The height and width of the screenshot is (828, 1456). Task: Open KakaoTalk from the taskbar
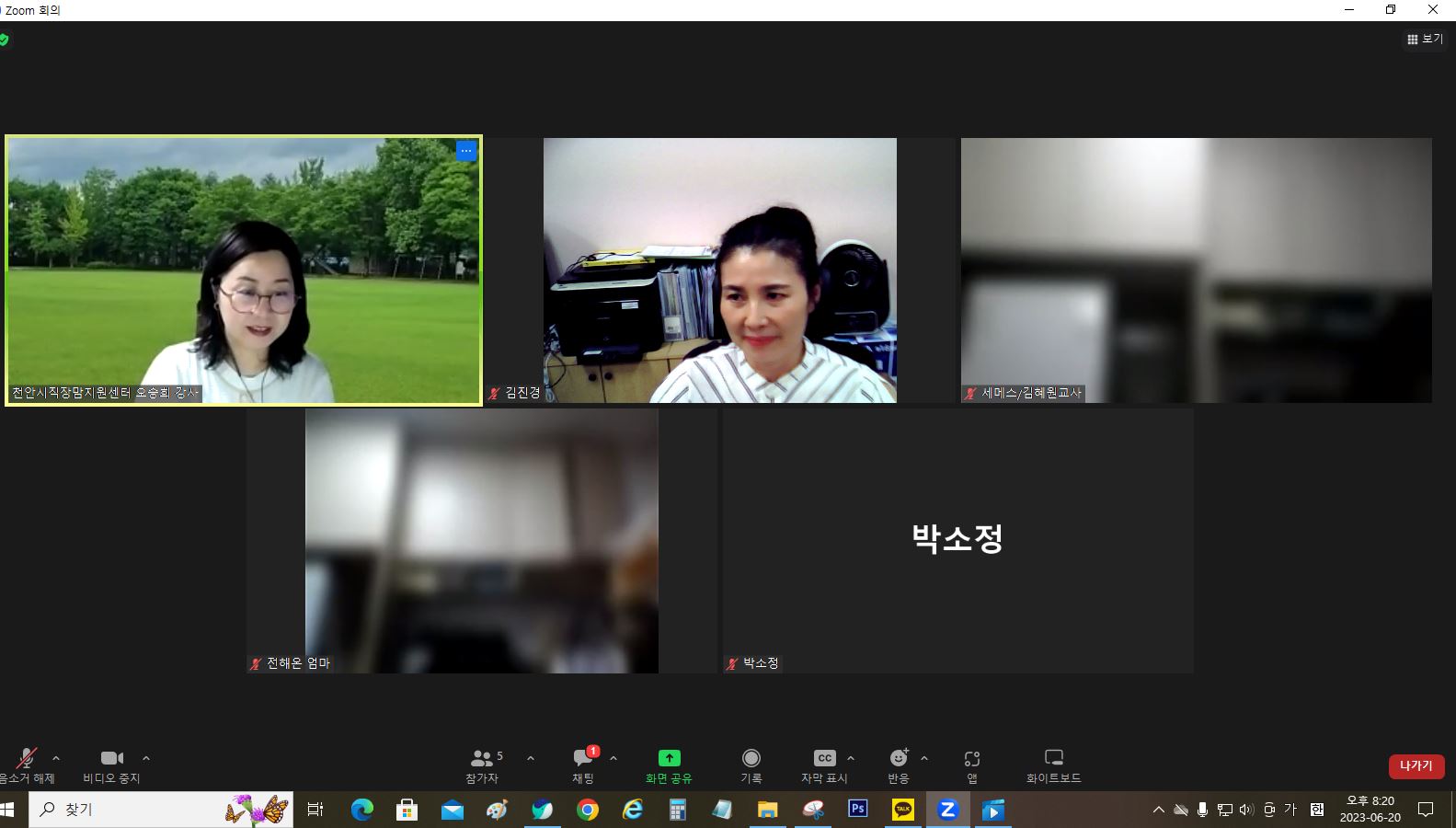[x=903, y=810]
